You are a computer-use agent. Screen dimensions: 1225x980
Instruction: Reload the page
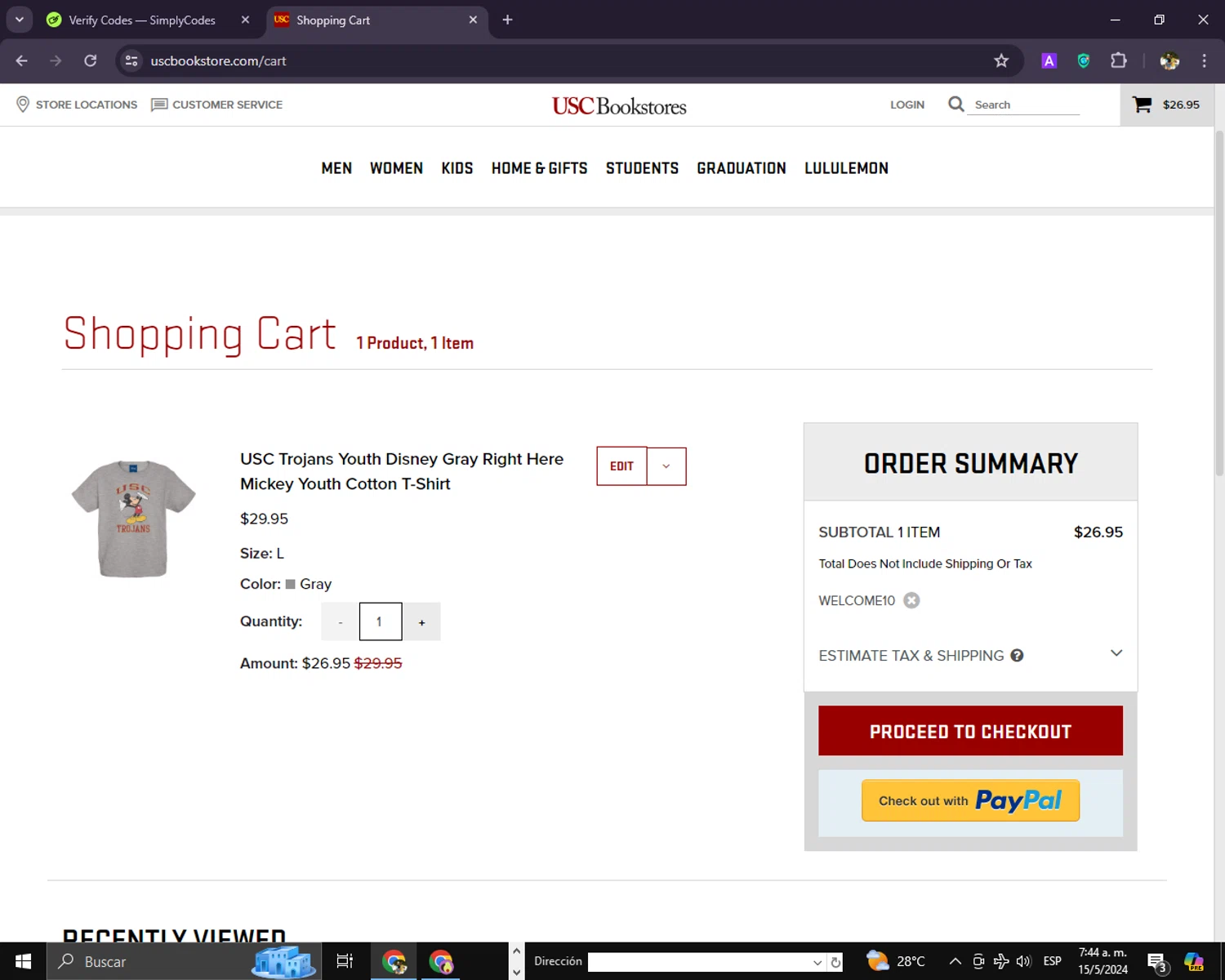click(91, 60)
